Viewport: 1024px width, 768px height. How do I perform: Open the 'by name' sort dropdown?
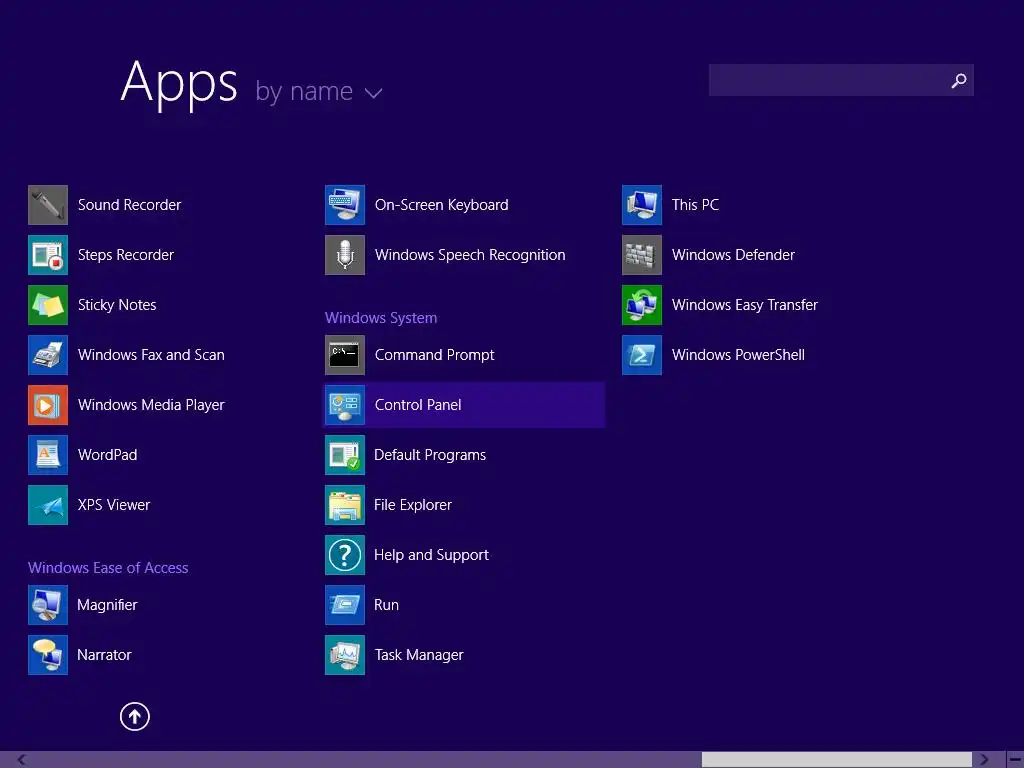click(319, 91)
